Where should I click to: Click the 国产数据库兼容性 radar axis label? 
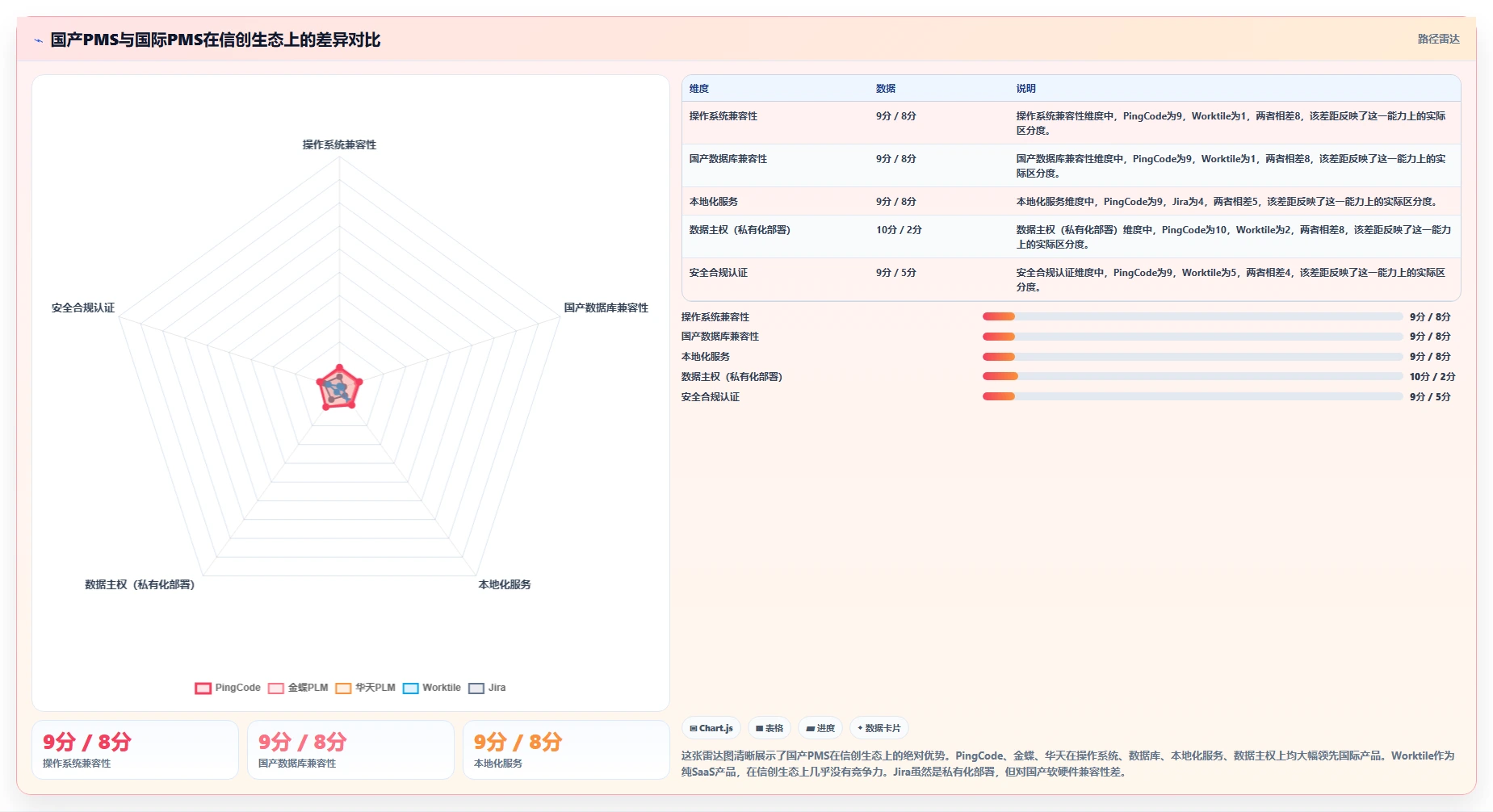606,308
